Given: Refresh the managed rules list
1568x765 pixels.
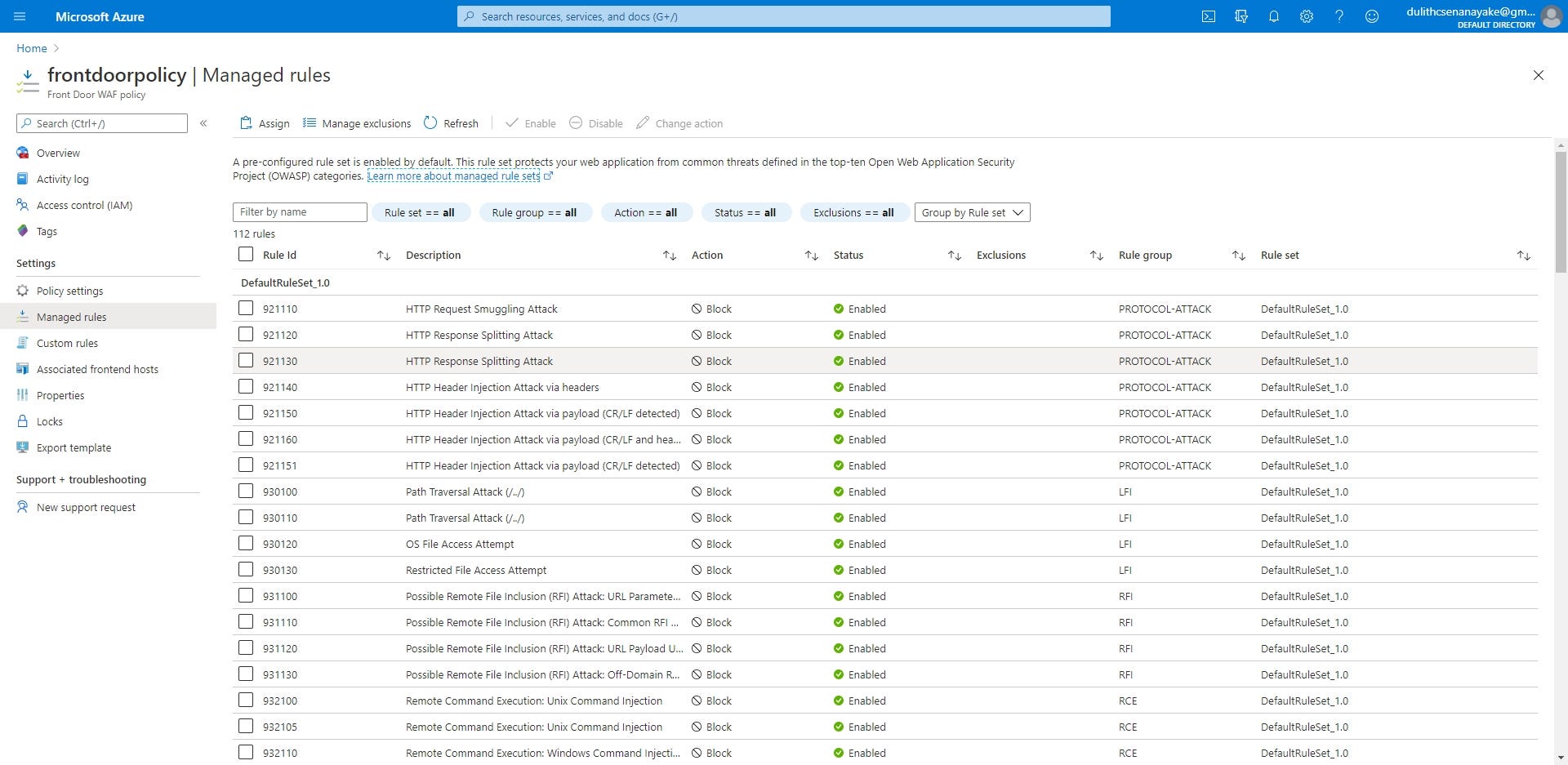Looking at the screenshot, I should 451,123.
